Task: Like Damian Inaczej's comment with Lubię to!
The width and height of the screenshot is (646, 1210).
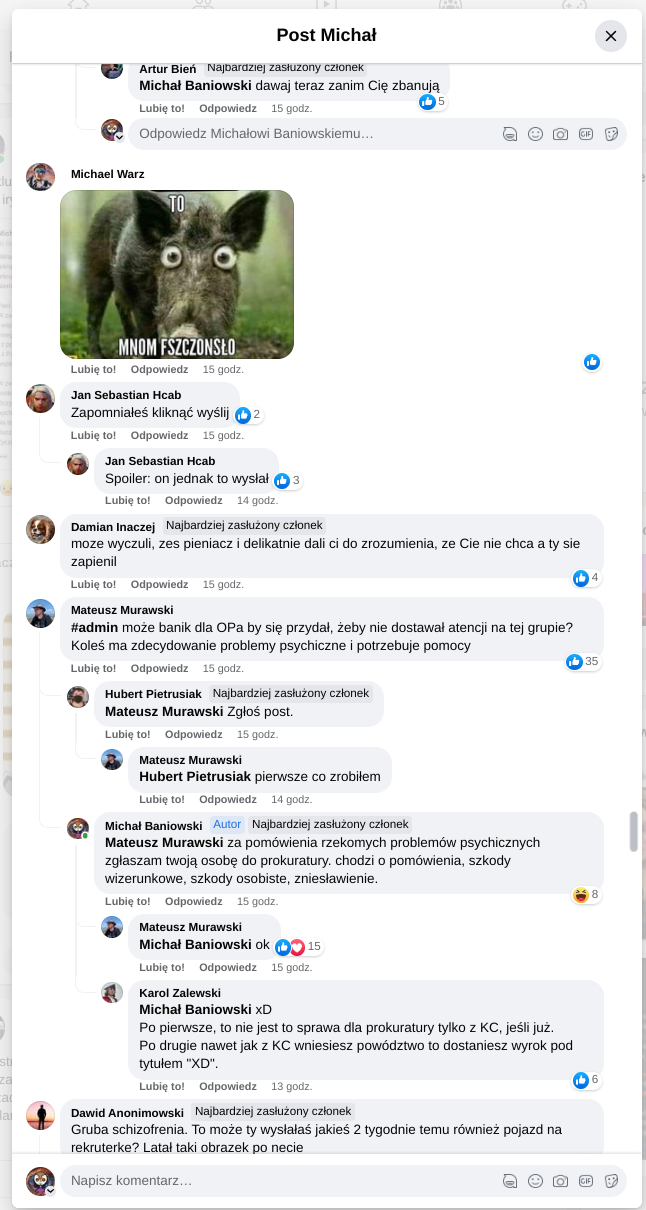Action: pos(93,584)
